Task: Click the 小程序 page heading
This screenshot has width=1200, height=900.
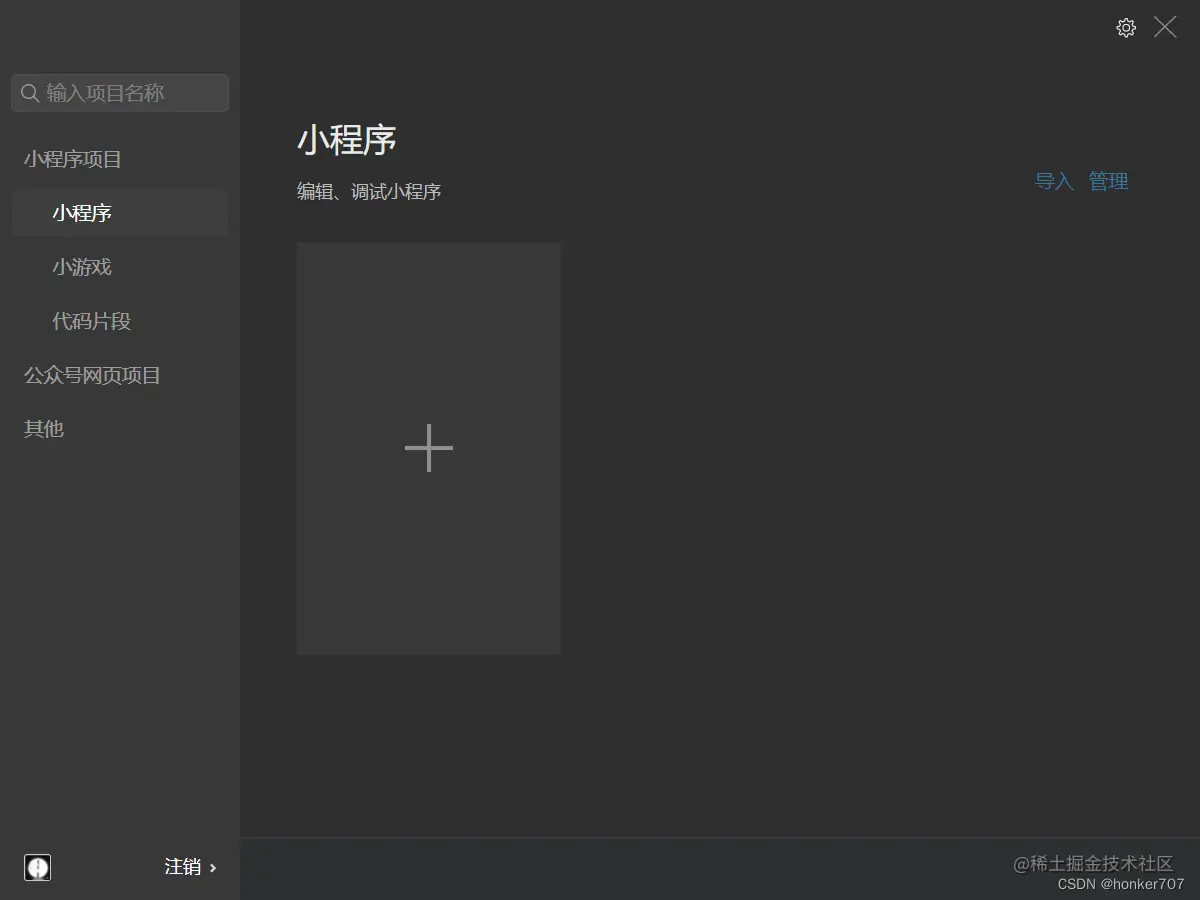Action: (x=348, y=141)
